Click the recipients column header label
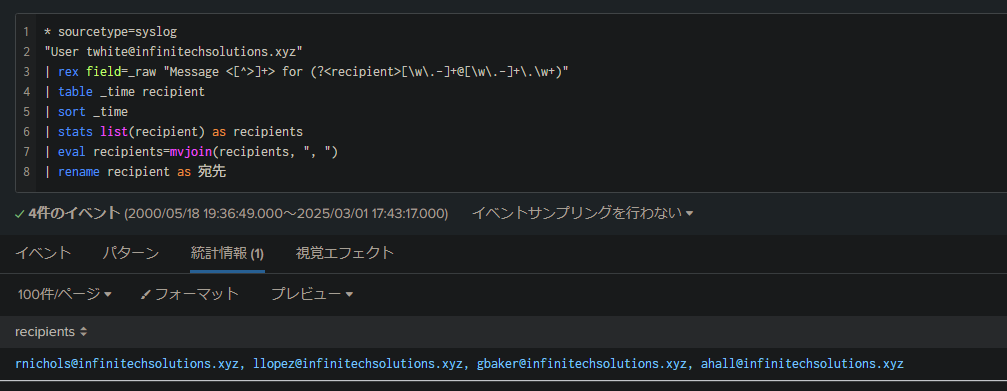The width and height of the screenshot is (1007, 391). pyautogui.click(x=45, y=332)
